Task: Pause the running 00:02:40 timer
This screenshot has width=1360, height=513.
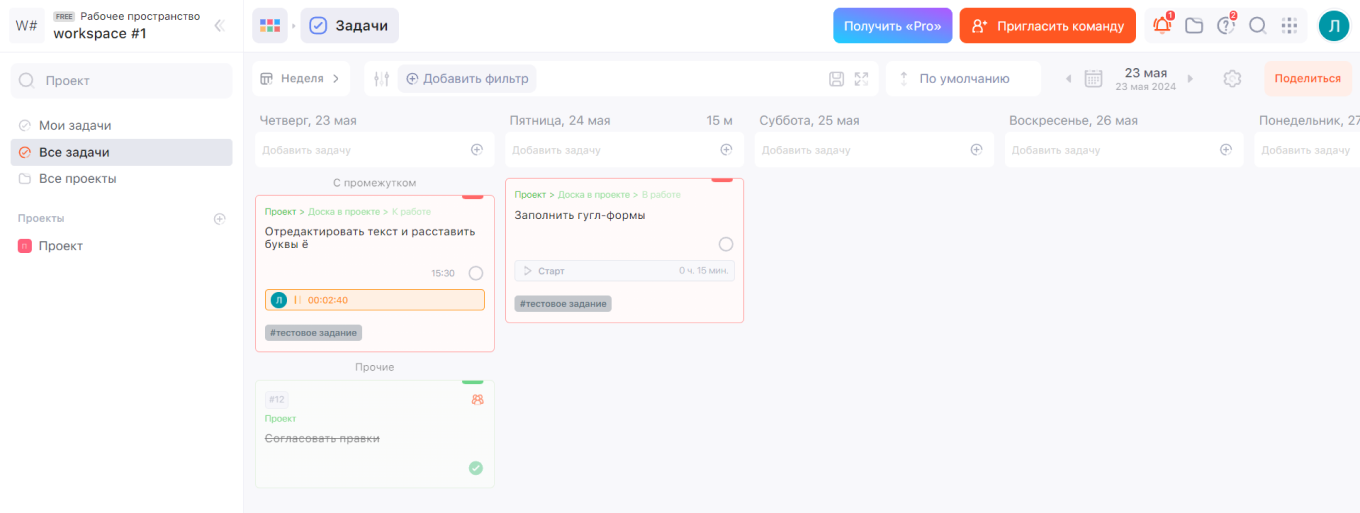Action: [x=297, y=300]
